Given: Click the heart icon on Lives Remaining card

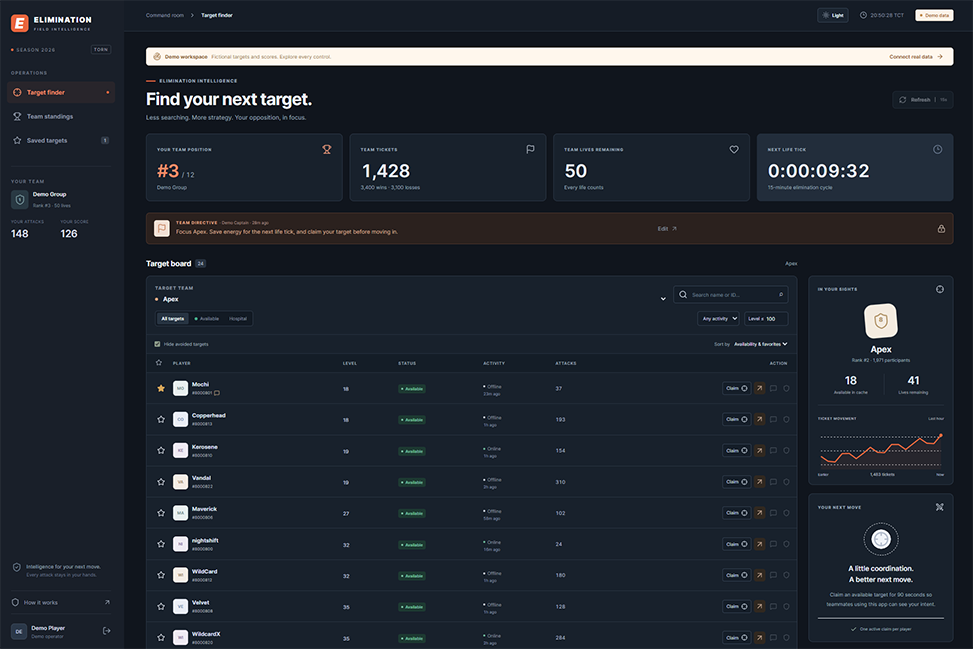Looking at the screenshot, I should click(734, 150).
